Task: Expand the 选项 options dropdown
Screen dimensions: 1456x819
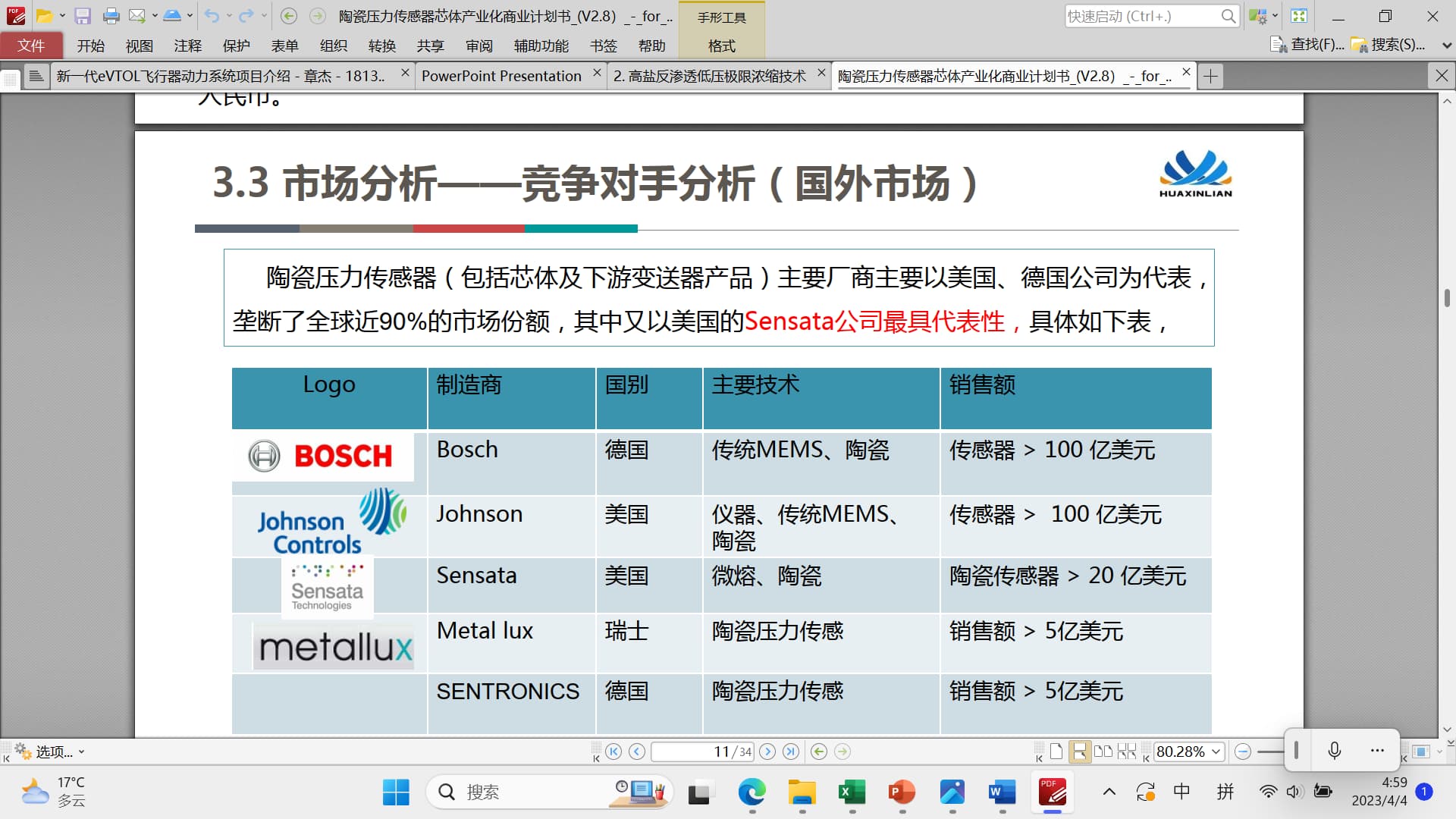Action: click(81, 752)
